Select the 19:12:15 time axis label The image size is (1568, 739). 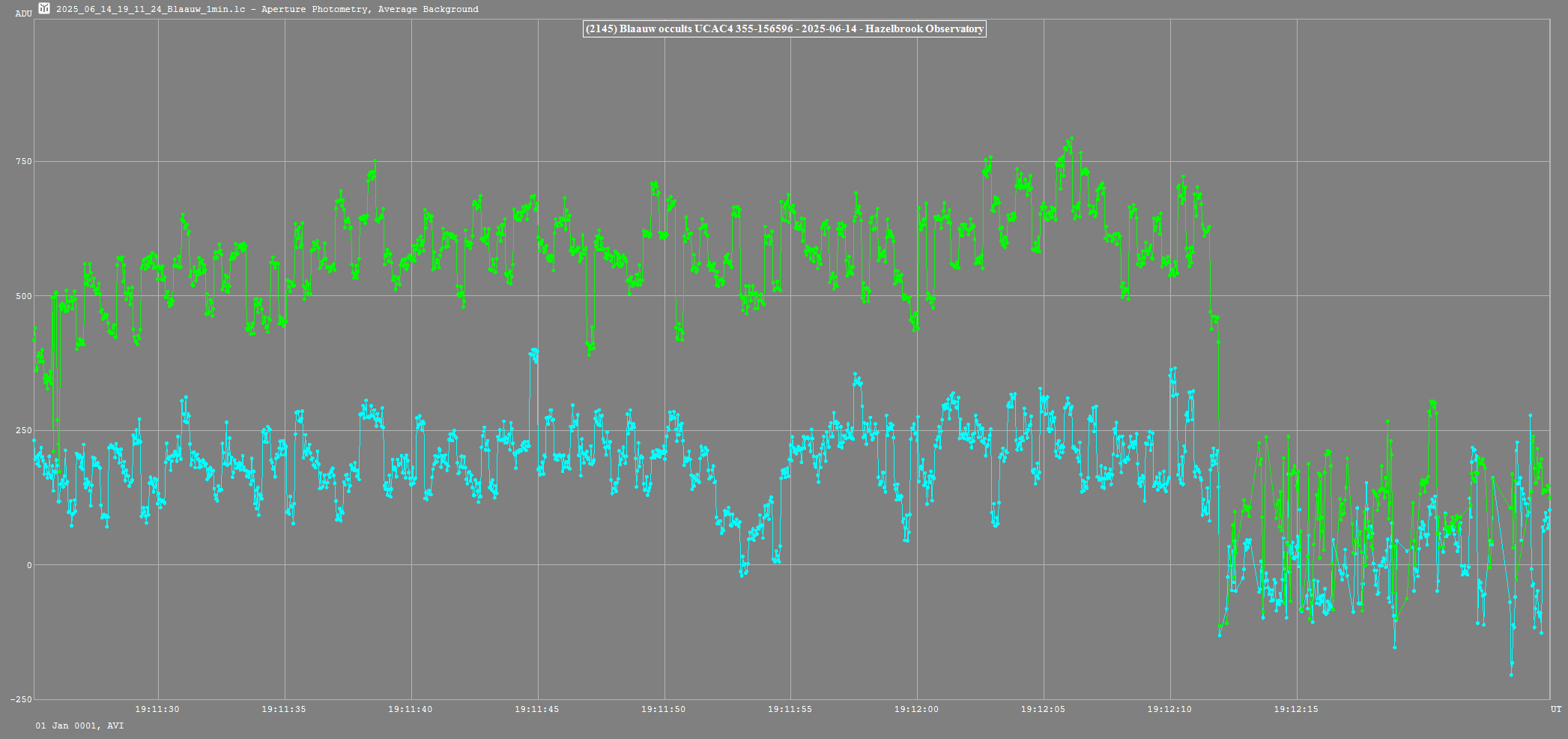pos(1297,709)
